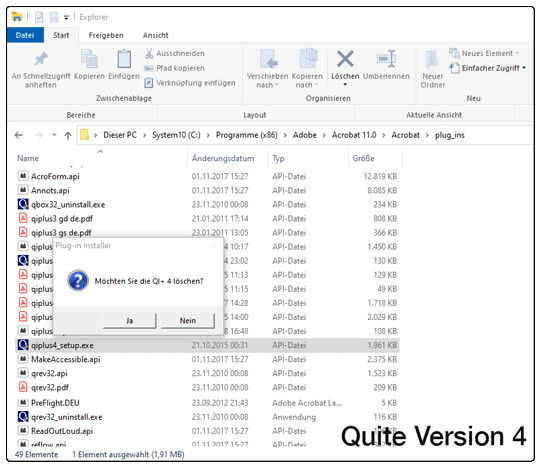Click the Einfügen paste icon

click(x=124, y=59)
